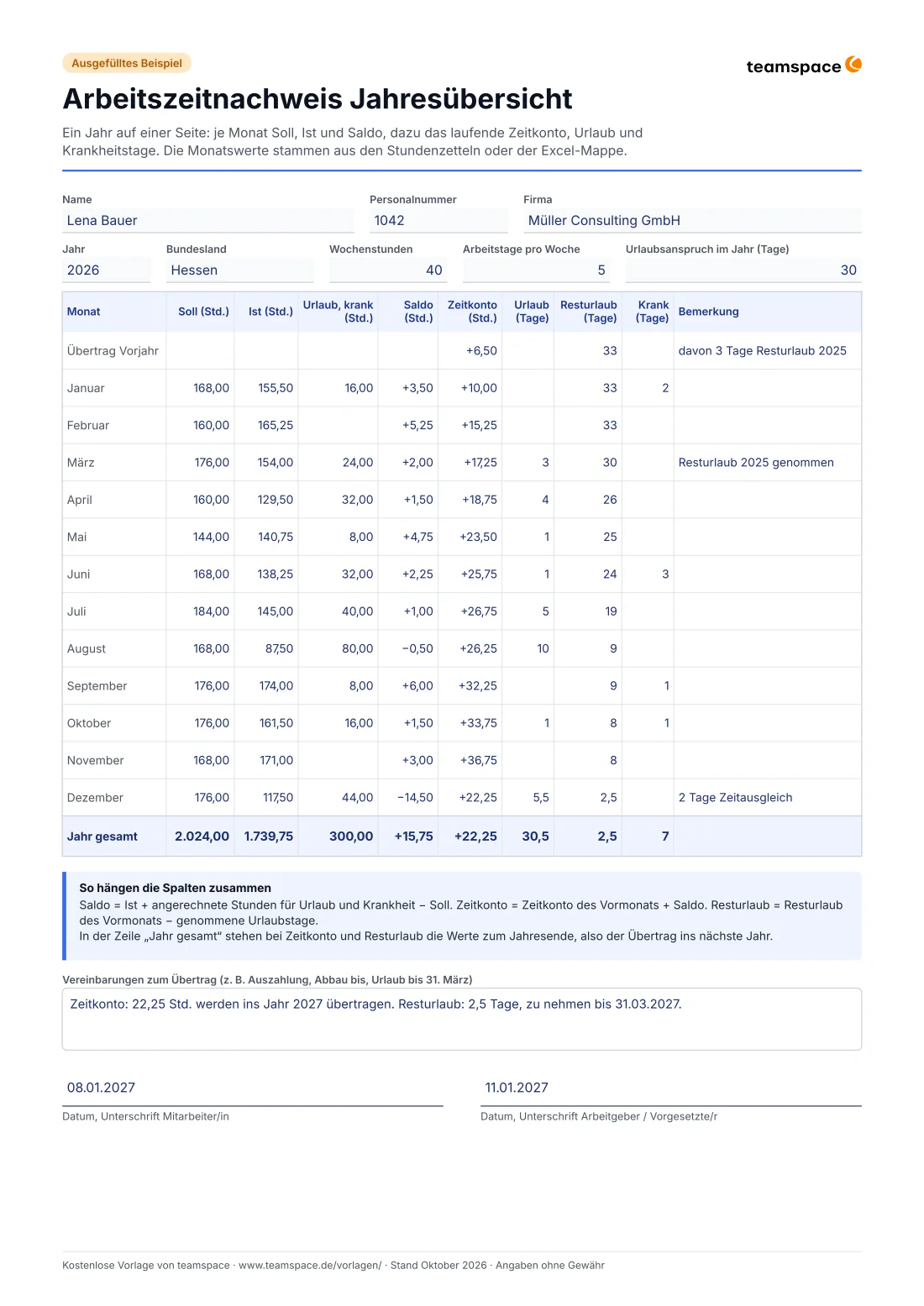Click the remark 2 Tage Zeitausgleich
924x1306 pixels.
click(x=736, y=798)
